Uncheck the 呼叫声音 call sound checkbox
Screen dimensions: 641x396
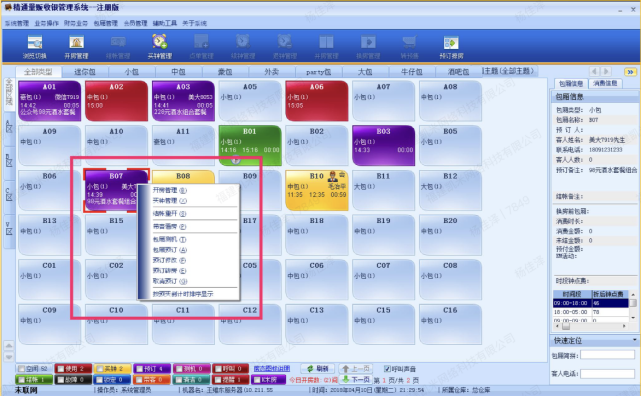[x=387, y=369]
